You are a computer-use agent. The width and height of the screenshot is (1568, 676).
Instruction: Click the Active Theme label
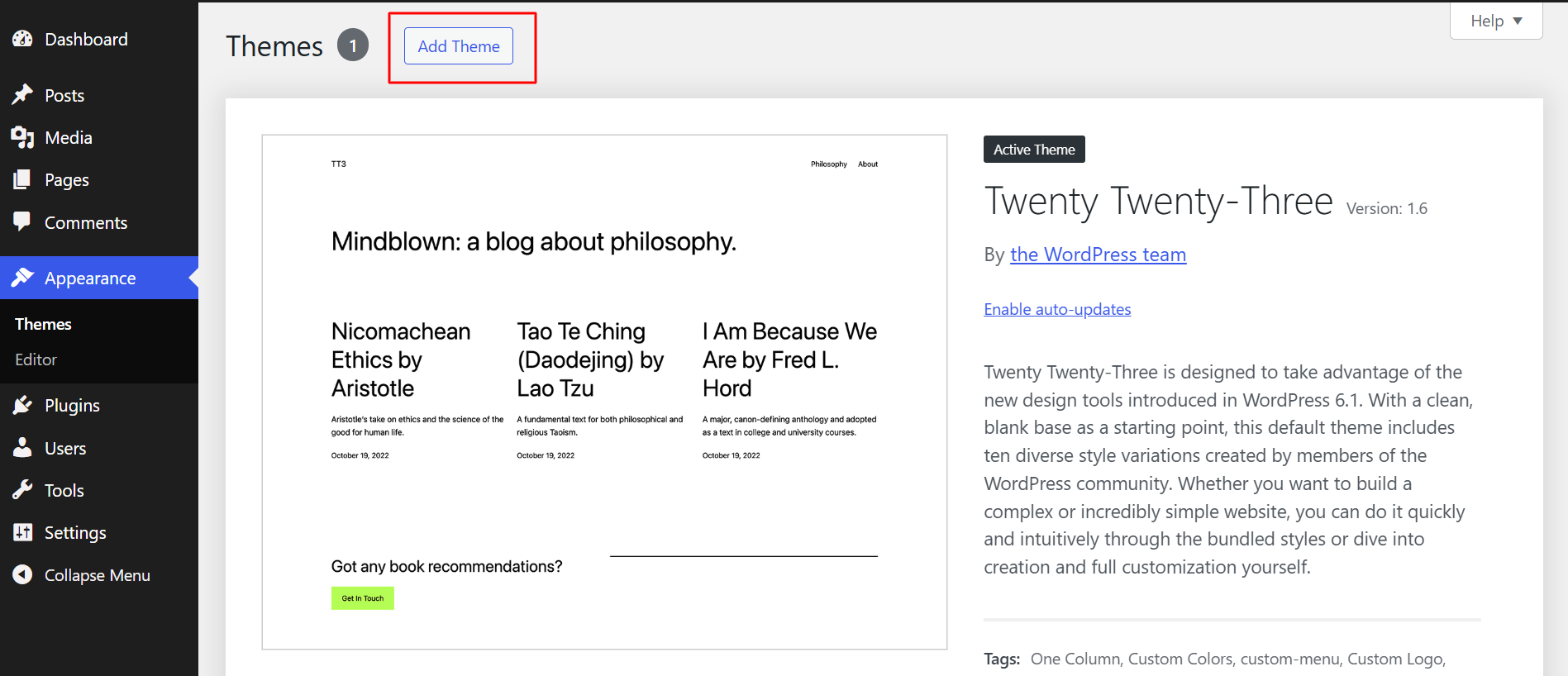pos(1034,150)
